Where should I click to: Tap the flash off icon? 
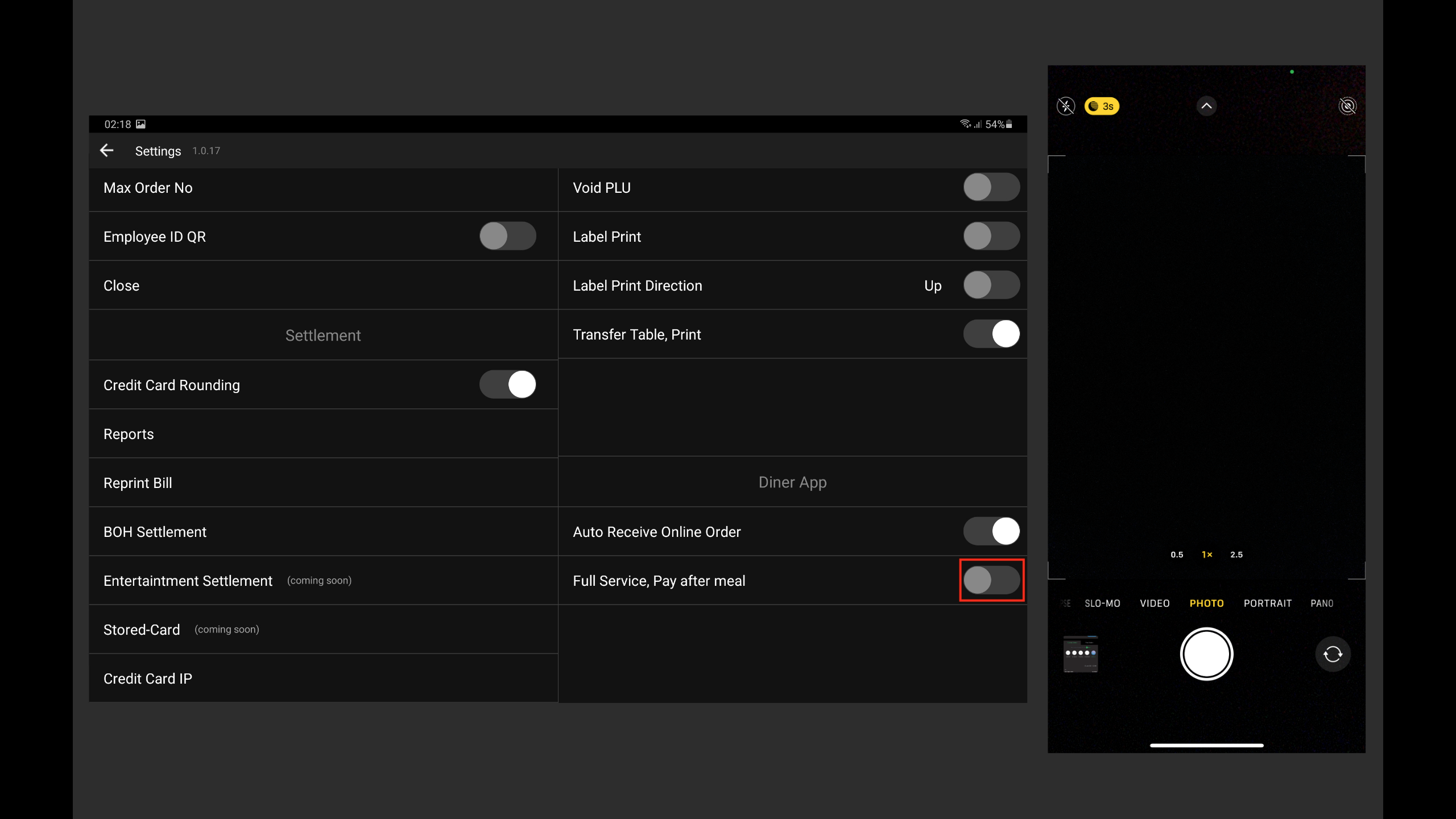[x=1065, y=106]
